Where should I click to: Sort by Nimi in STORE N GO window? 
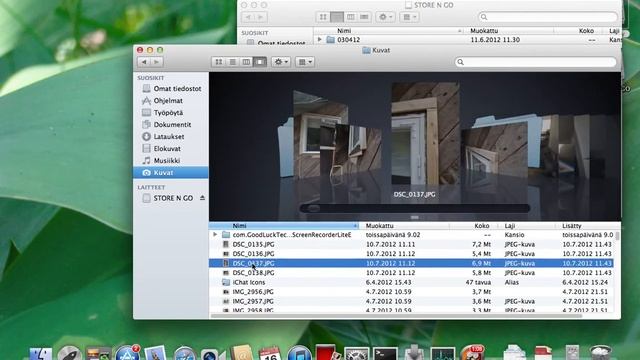389,31
